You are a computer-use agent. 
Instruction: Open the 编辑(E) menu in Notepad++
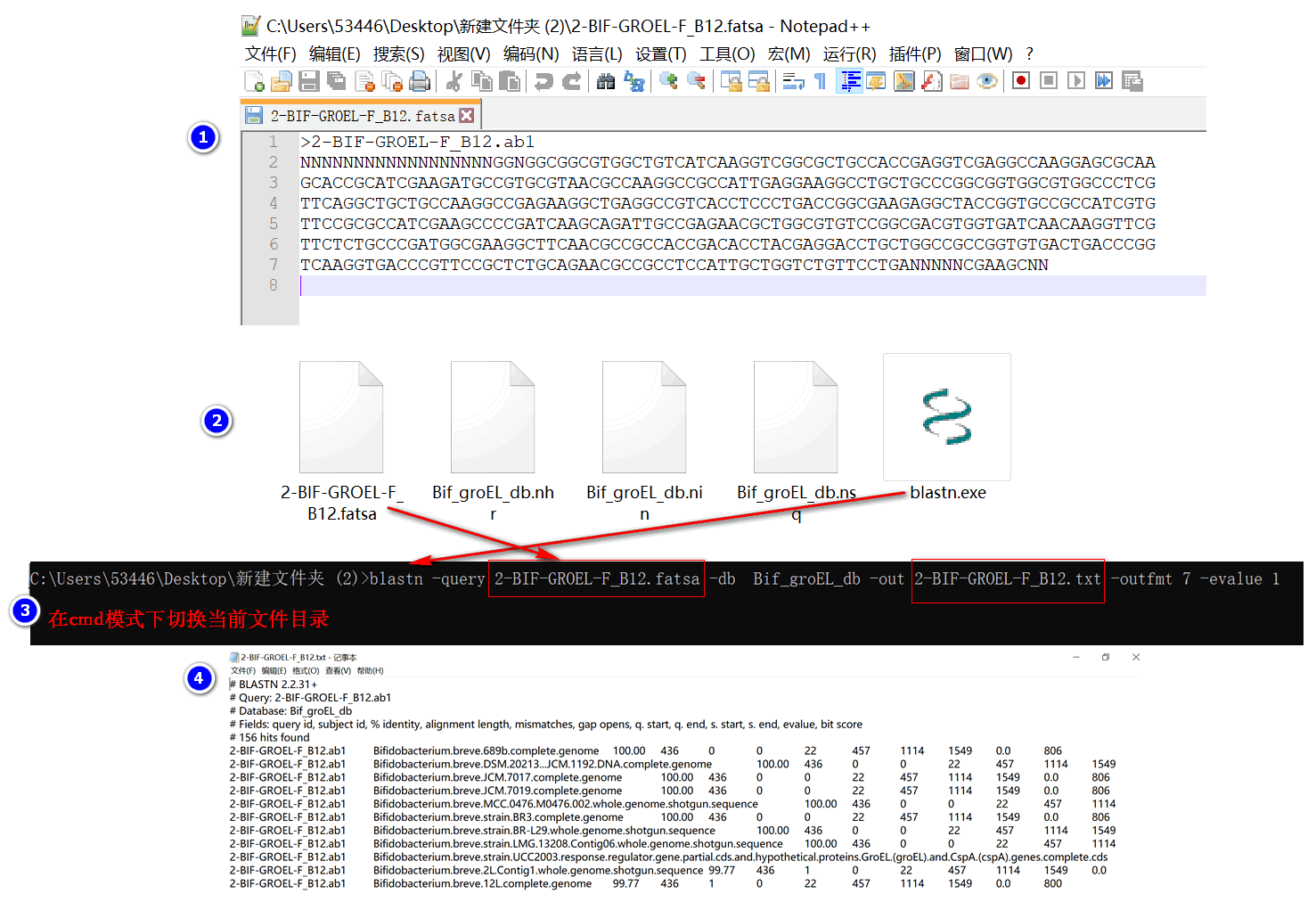(x=335, y=54)
